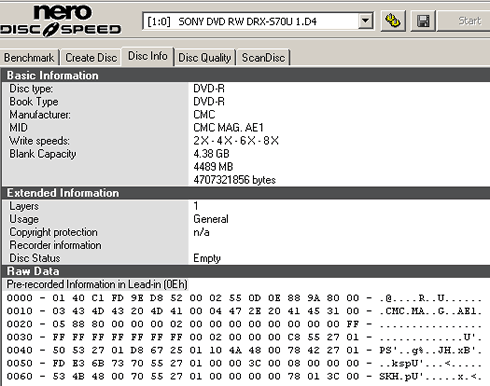Select the Usage value General
This screenshot has width=490, height=386.
211,219
